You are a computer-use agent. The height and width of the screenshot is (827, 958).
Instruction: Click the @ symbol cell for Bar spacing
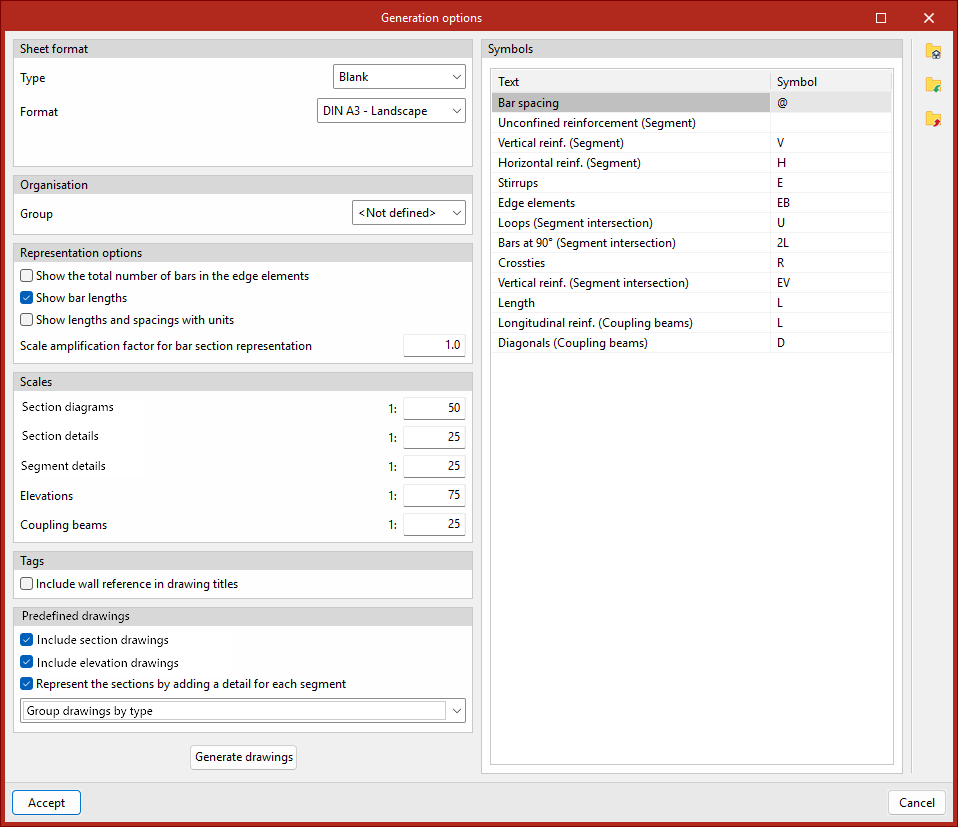[831, 103]
